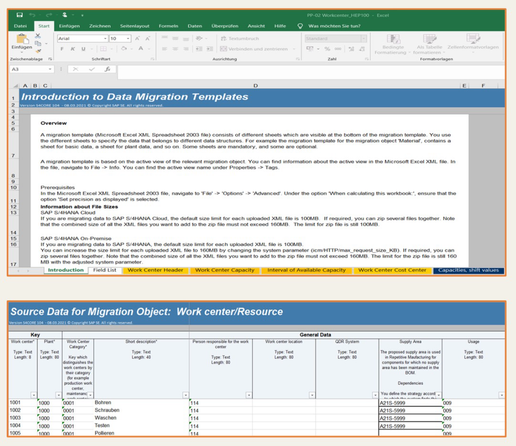516x446 pixels.
Task: Open the Work Center Cost Center sheet tab
Action: (392, 270)
